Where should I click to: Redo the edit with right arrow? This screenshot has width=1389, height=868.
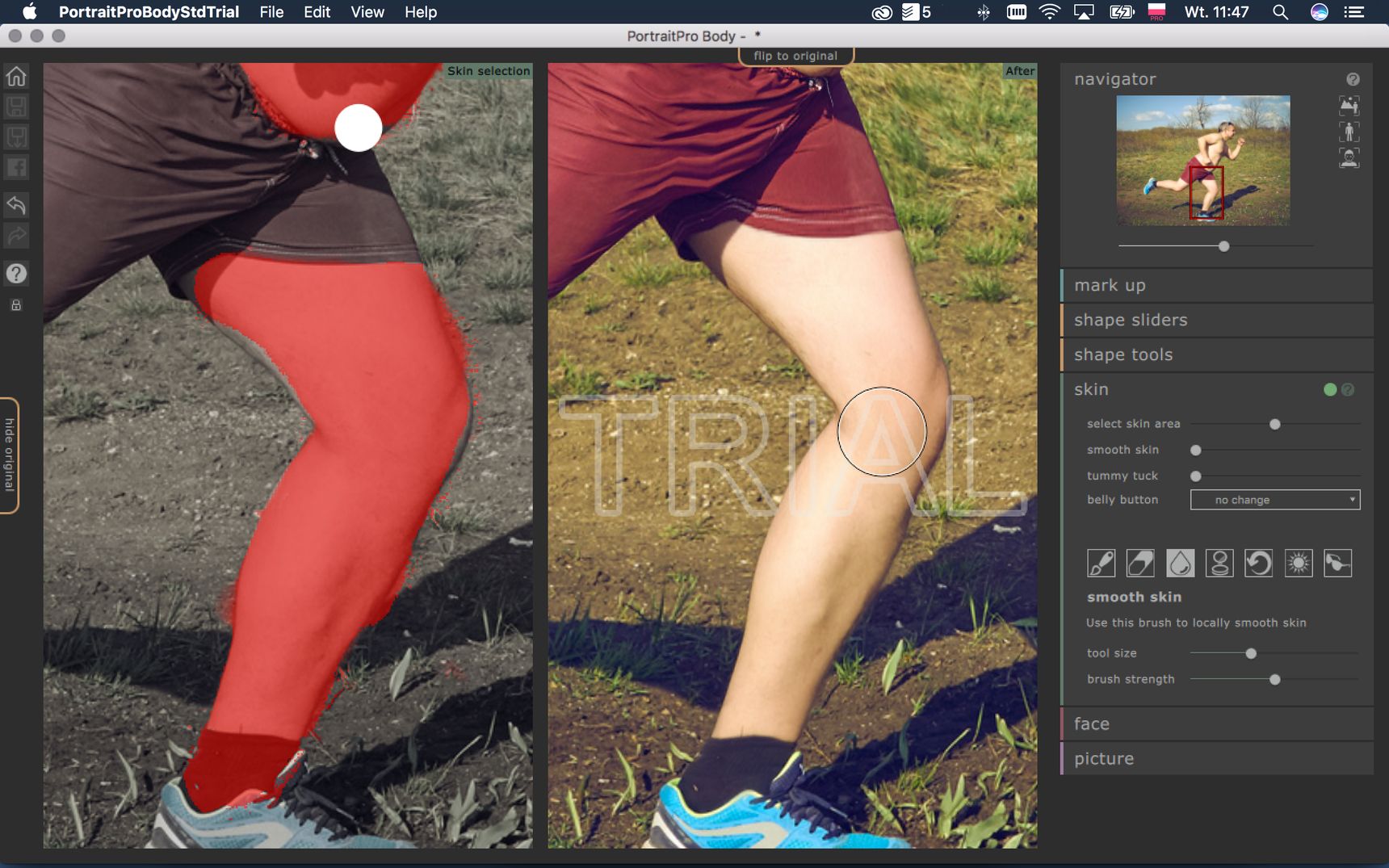pyautogui.click(x=16, y=236)
